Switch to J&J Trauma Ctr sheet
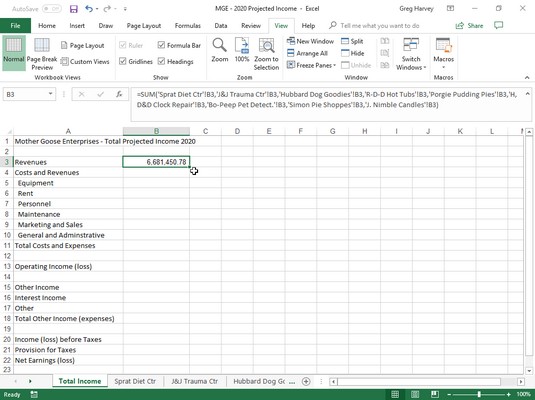Viewport: 535px width, 400px height. 194,381
